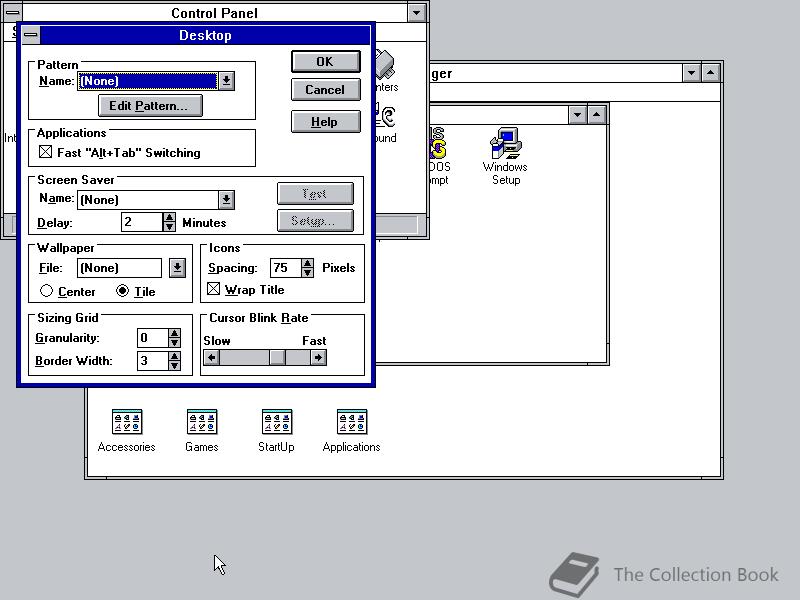Viewport: 800px width, 600px height.
Task: Maximize the Program Manager window
Action: point(711,73)
